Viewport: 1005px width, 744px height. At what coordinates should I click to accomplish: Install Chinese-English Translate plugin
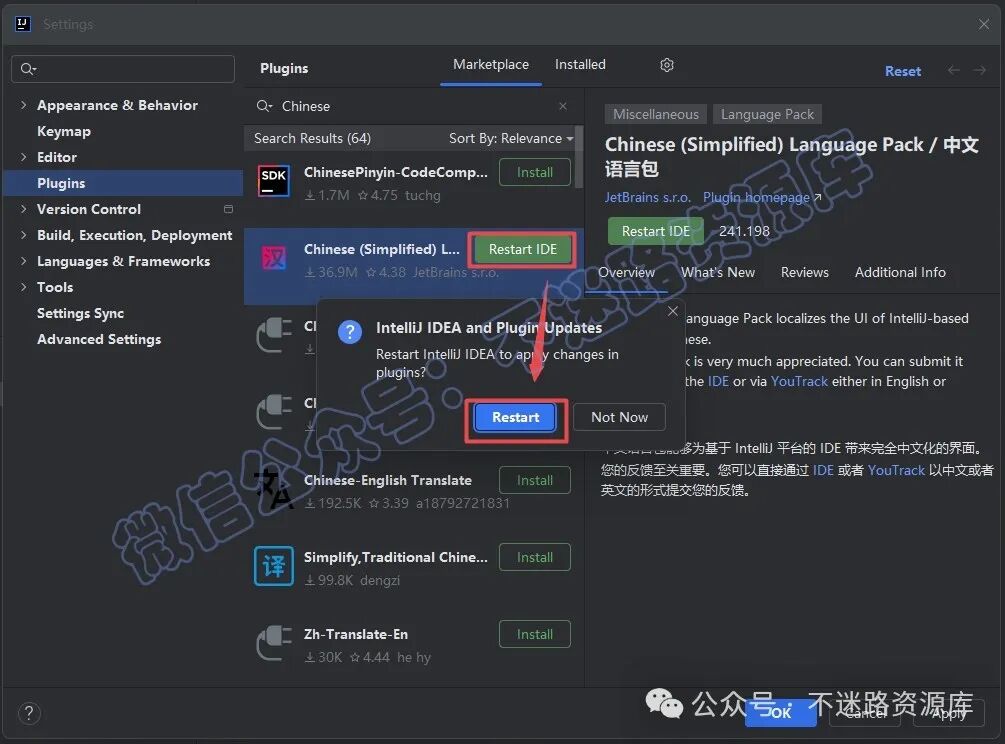click(535, 481)
